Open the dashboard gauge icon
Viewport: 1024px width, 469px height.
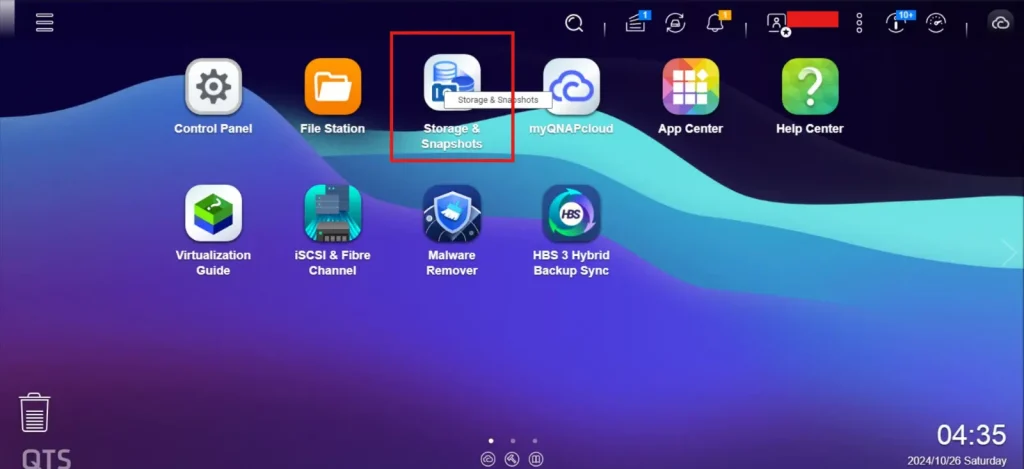pyautogui.click(x=936, y=23)
